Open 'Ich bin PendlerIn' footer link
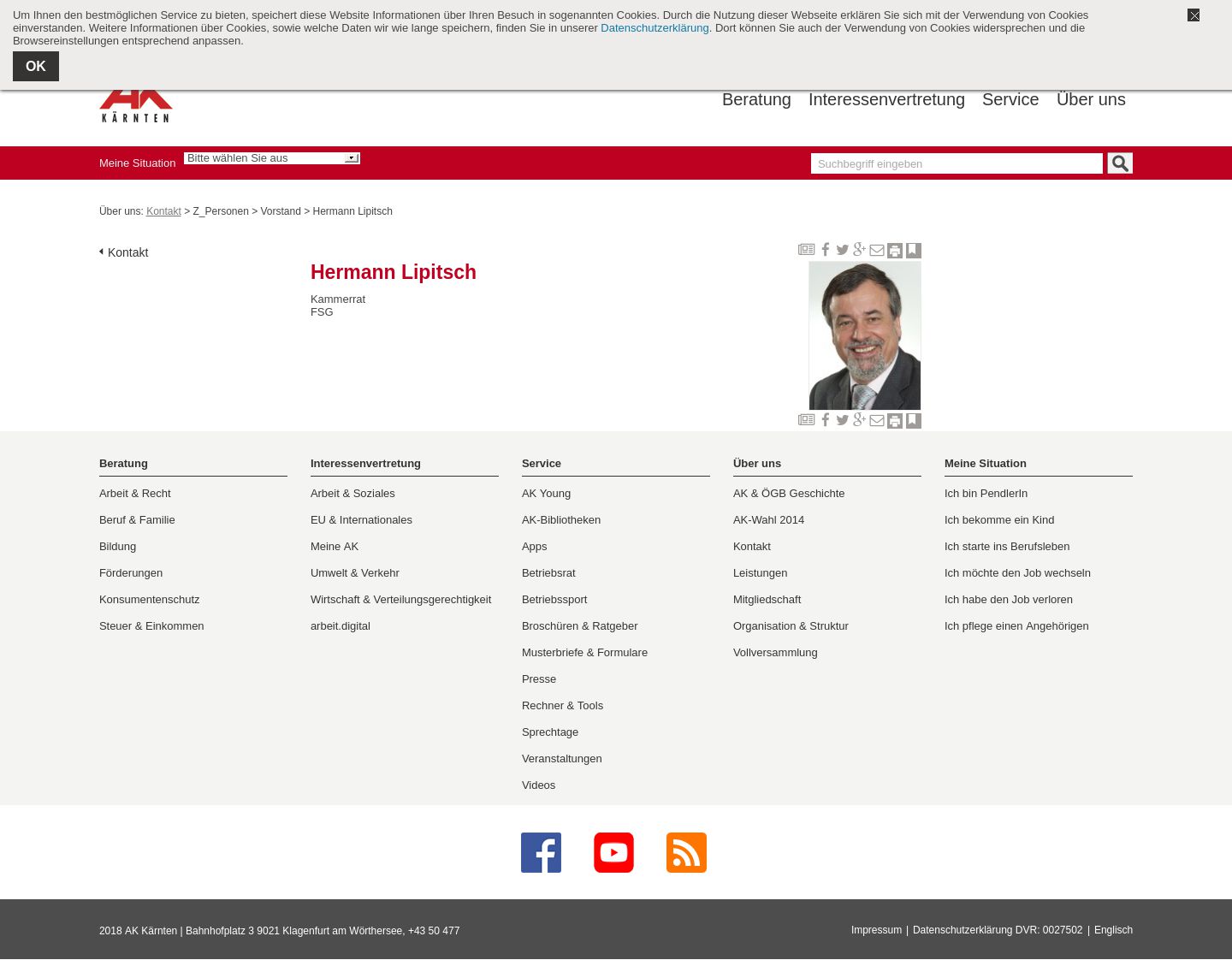1232x960 pixels. coord(986,494)
